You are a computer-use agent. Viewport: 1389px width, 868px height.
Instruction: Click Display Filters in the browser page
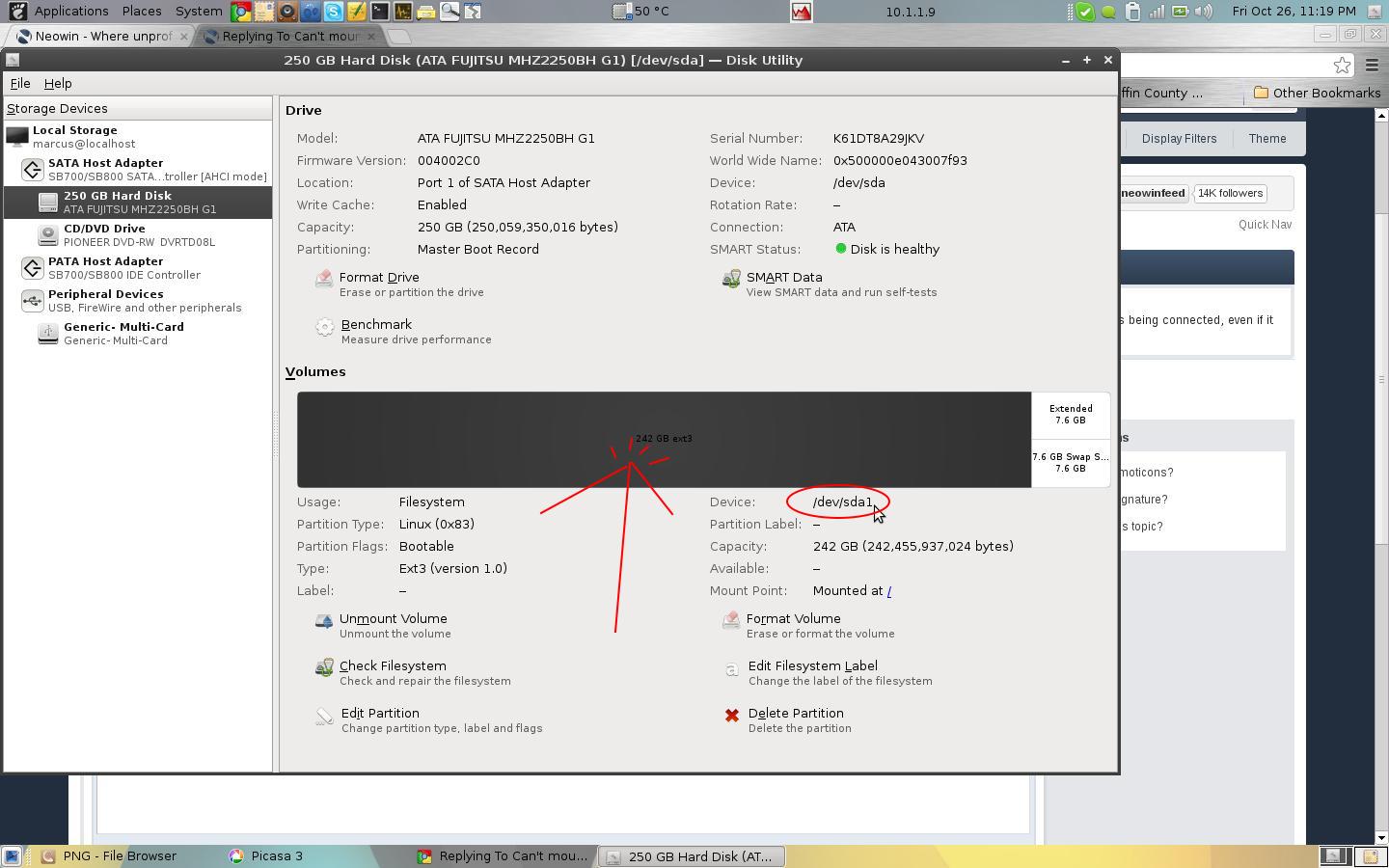(1179, 139)
